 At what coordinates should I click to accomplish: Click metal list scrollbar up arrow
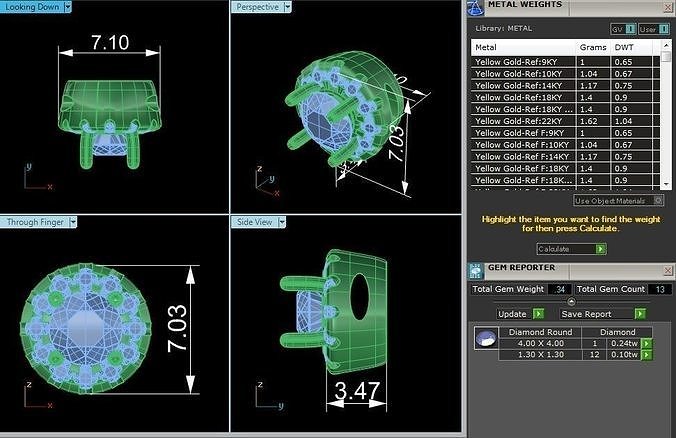pos(666,45)
